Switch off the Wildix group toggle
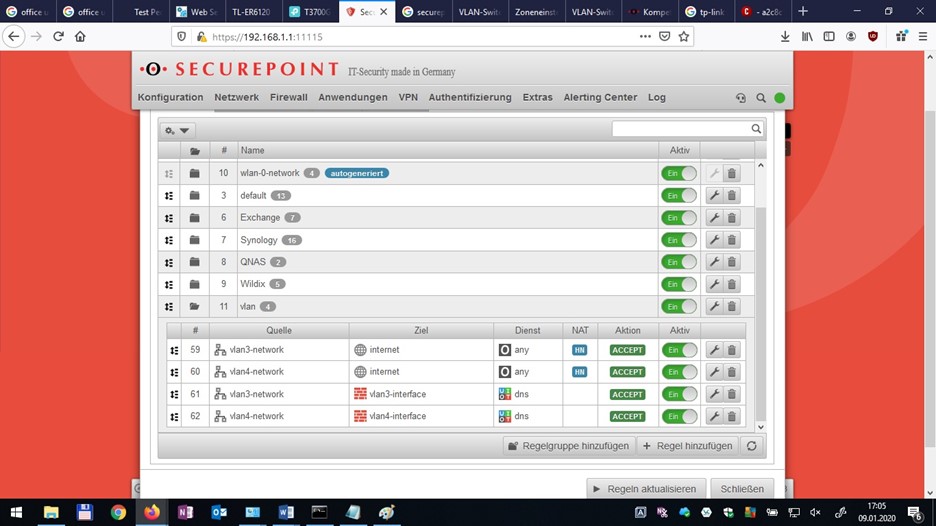Image resolution: width=936 pixels, height=526 pixels. tap(679, 284)
